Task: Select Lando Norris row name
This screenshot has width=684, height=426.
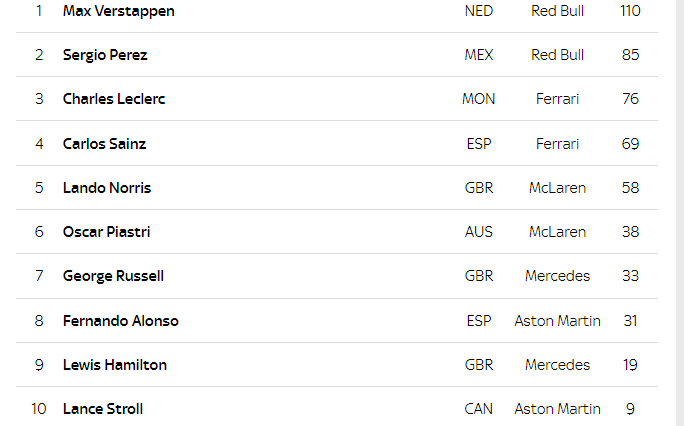Action: [107, 188]
